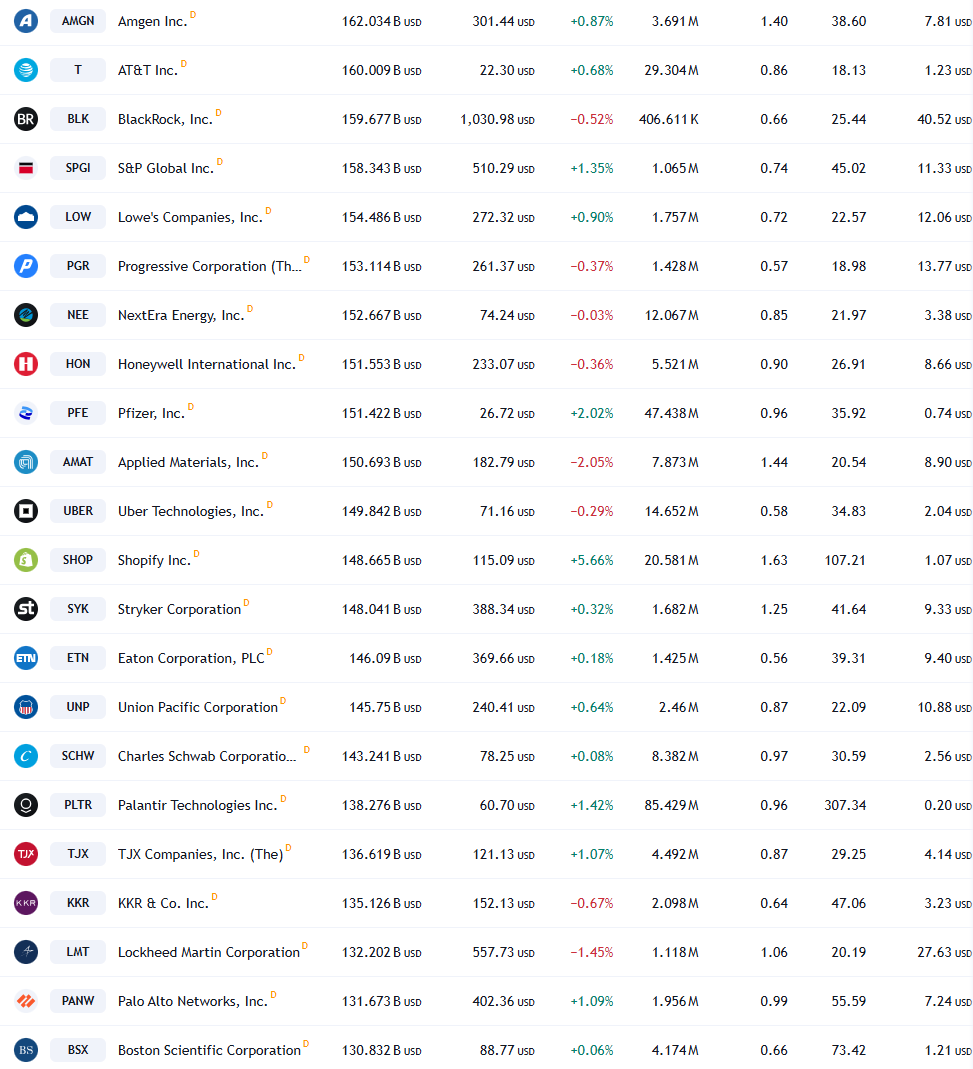
Task: Click the S&P Global logo icon
Action: [26, 168]
